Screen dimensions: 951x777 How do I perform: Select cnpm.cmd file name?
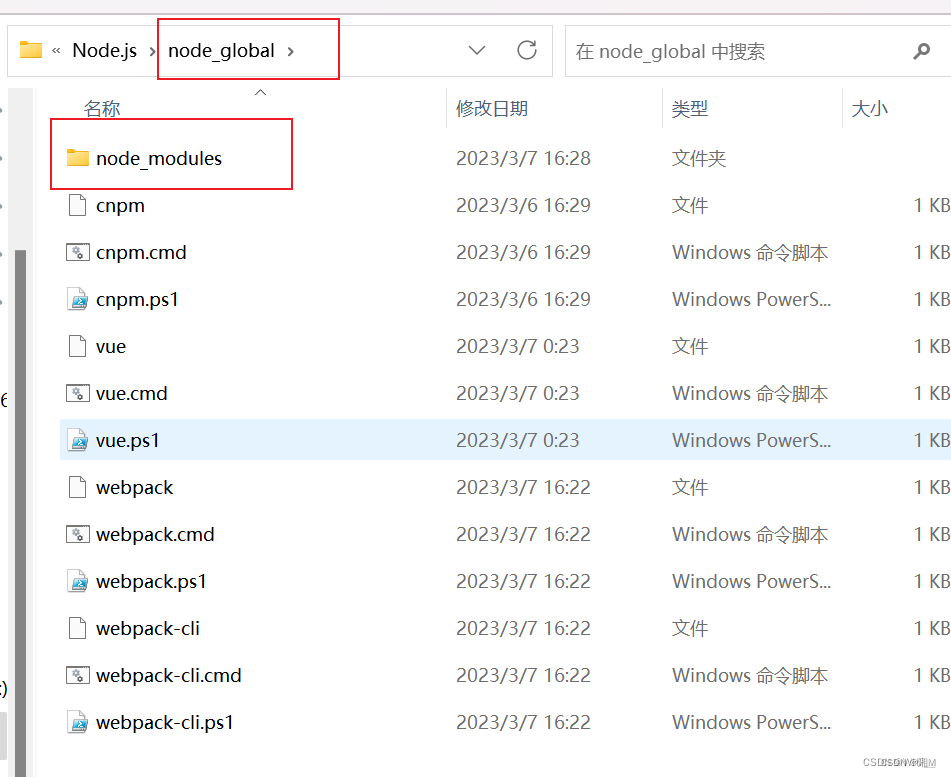tap(141, 253)
